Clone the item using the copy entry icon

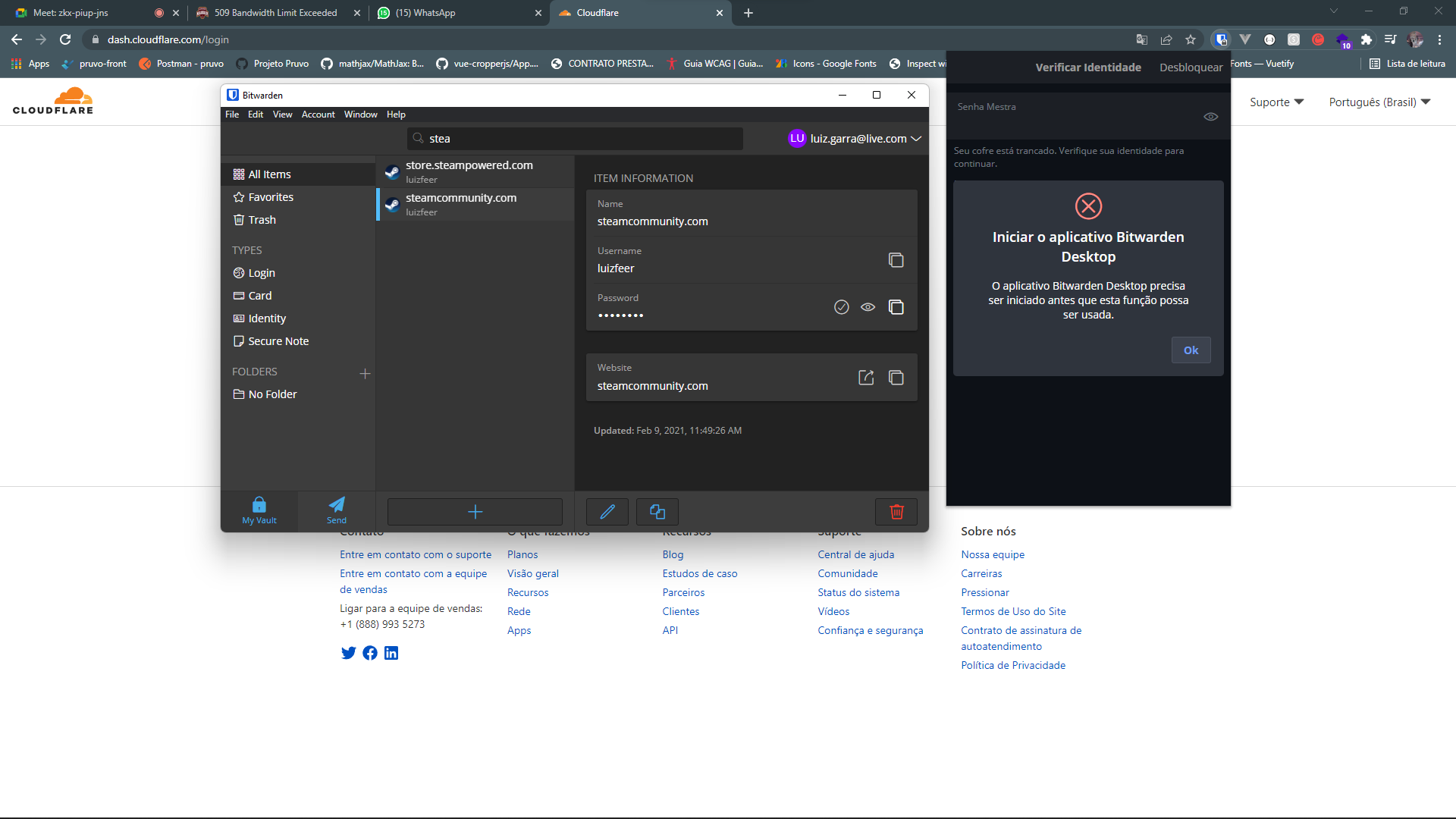[x=657, y=512]
